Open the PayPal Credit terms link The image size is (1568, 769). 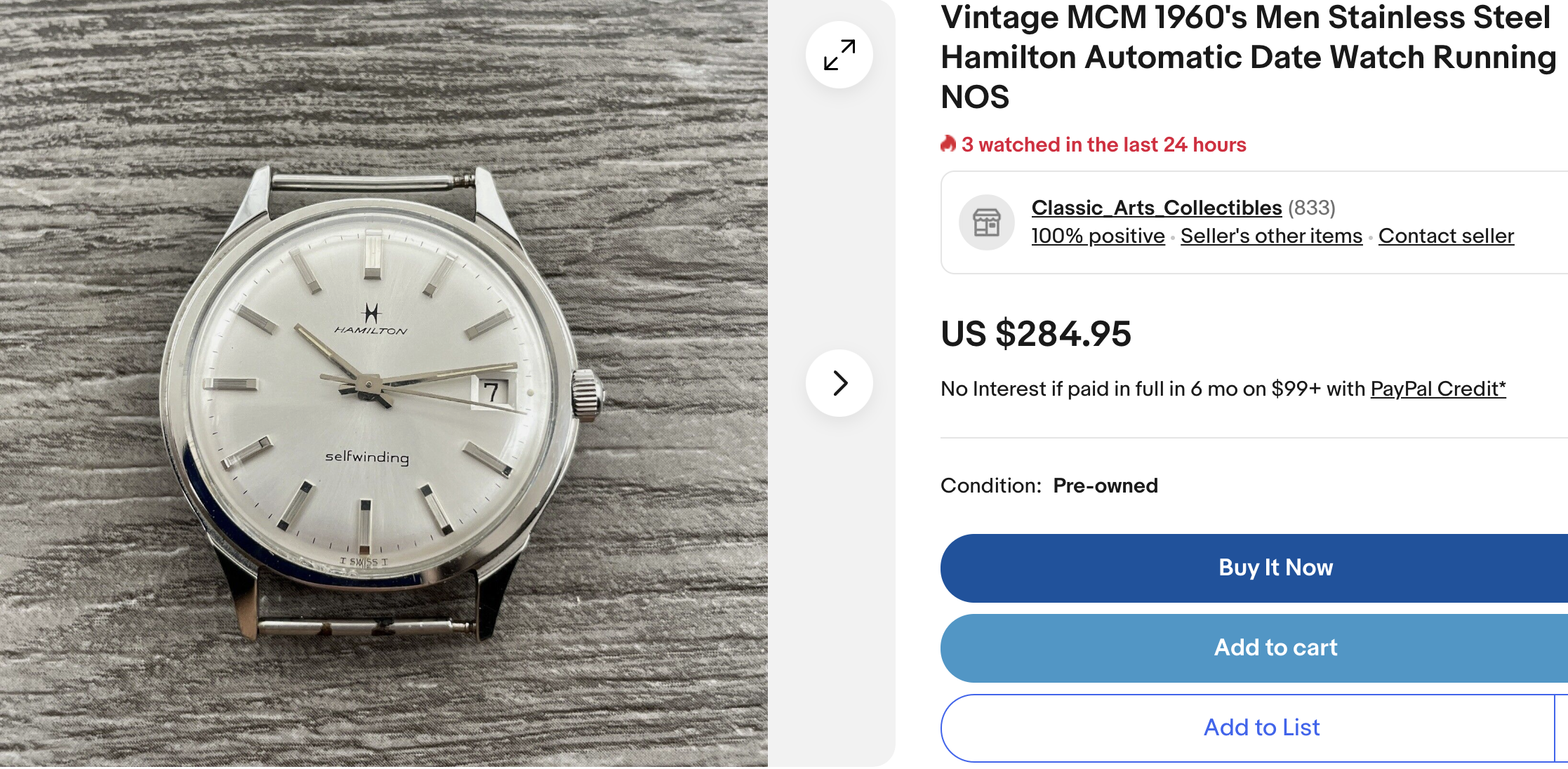coord(1437,389)
